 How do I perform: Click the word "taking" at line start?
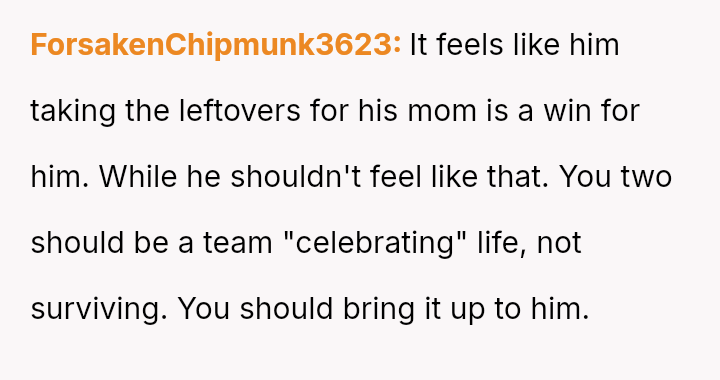(x=73, y=111)
